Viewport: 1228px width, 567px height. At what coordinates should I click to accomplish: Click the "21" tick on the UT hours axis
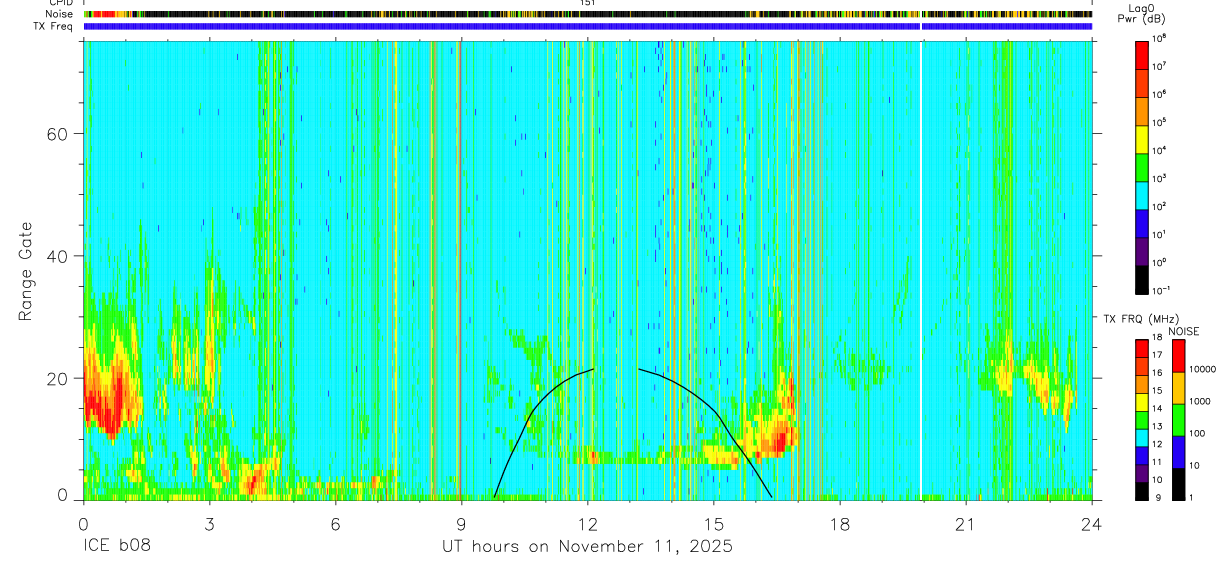(x=966, y=523)
